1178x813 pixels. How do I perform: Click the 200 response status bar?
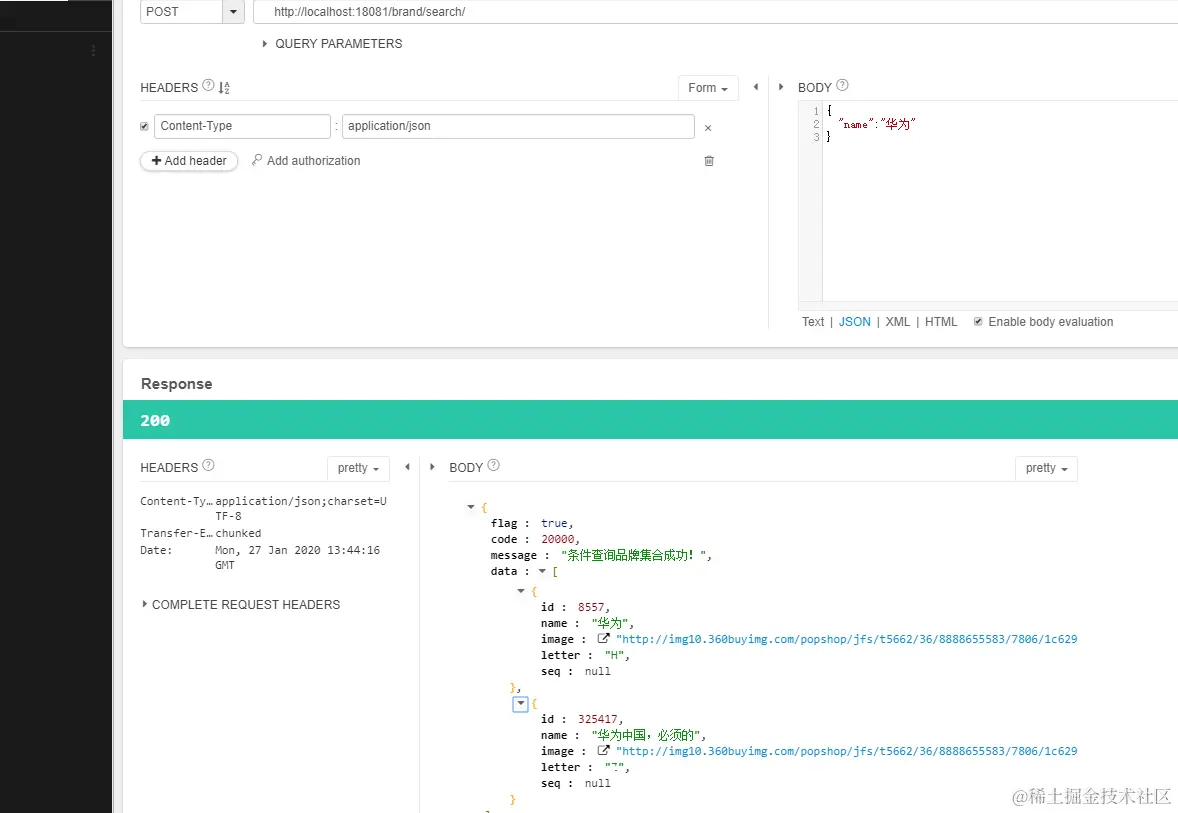(651, 420)
